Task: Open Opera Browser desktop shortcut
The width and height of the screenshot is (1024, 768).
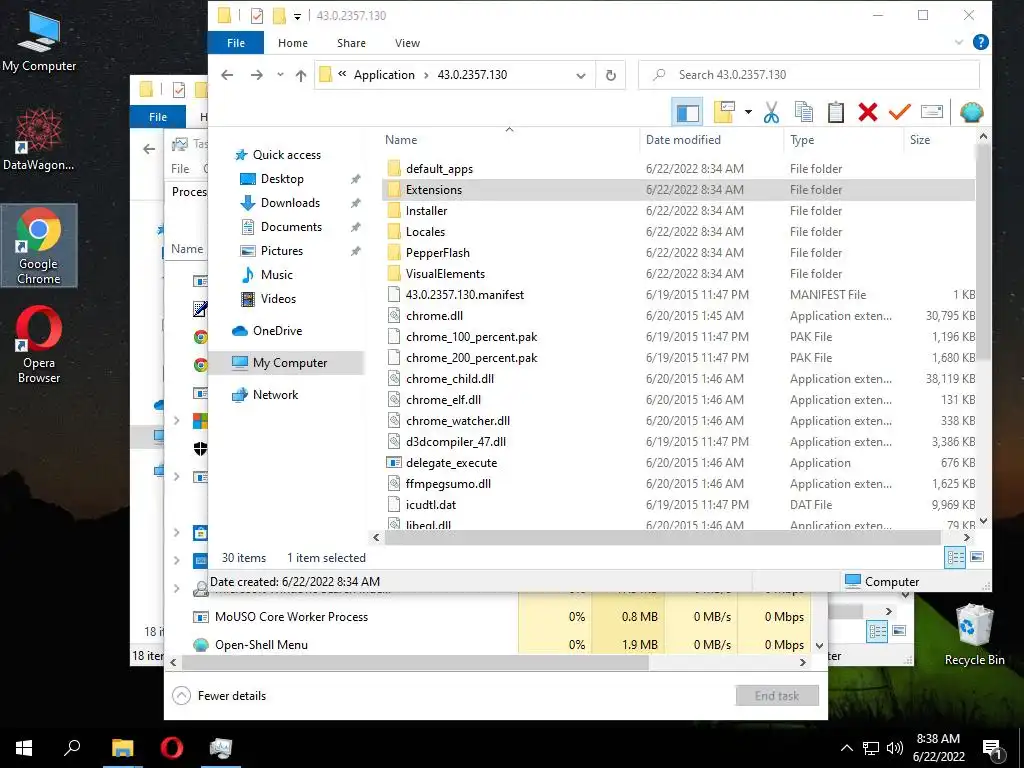Action: point(39,344)
